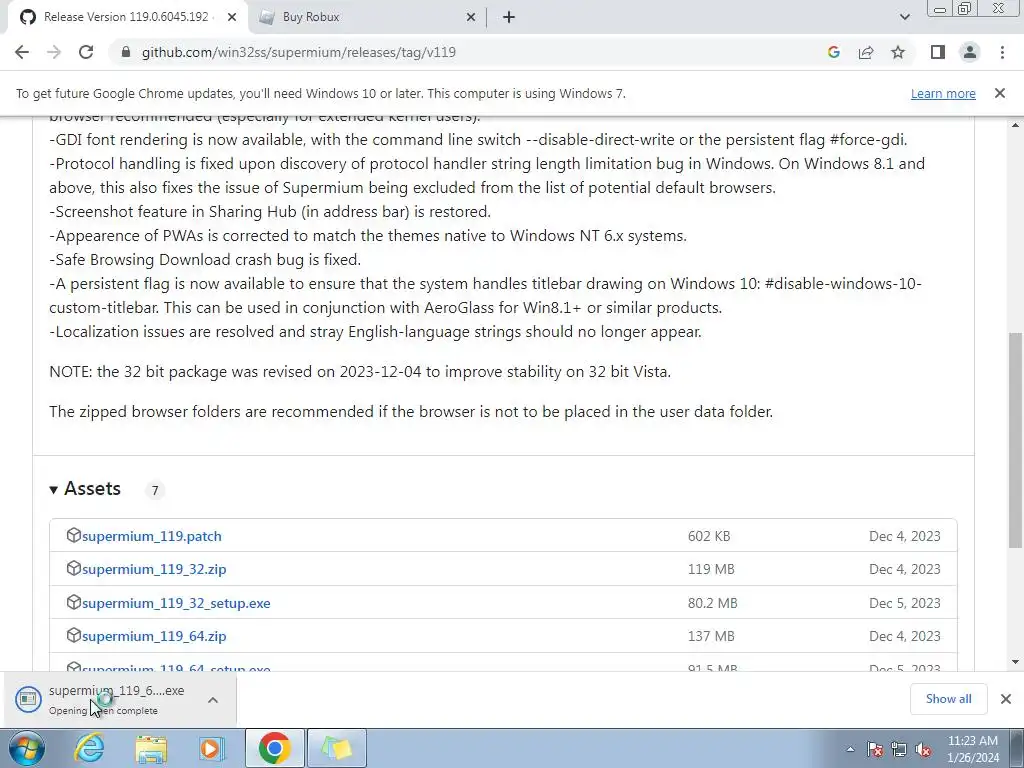Open the Chrome three-dot menu
1024x768 pixels.
point(1002,52)
